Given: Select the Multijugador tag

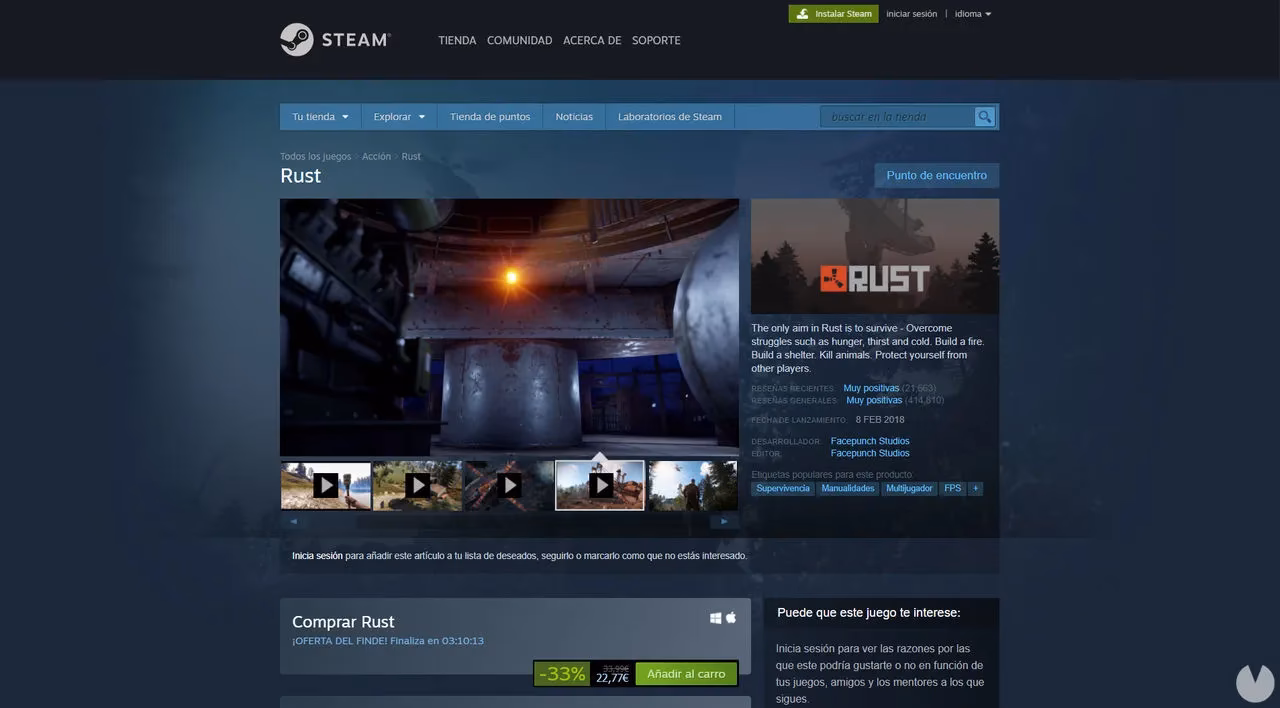Looking at the screenshot, I should [909, 488].
